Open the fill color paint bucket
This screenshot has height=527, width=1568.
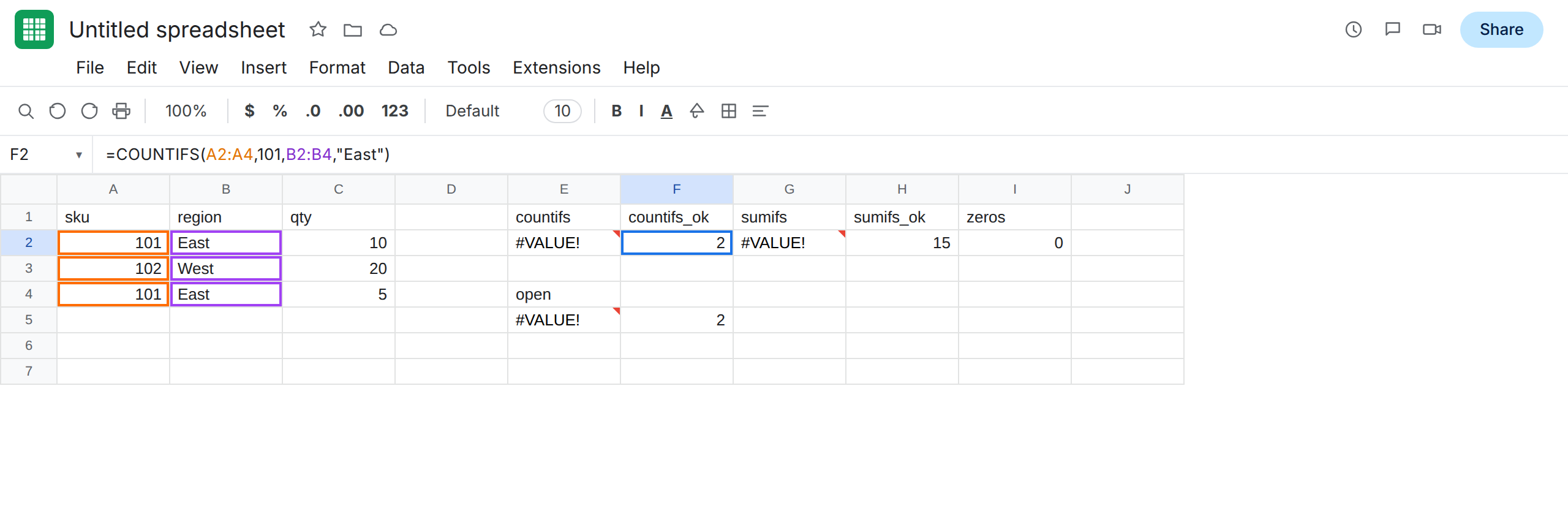(697, 111)
